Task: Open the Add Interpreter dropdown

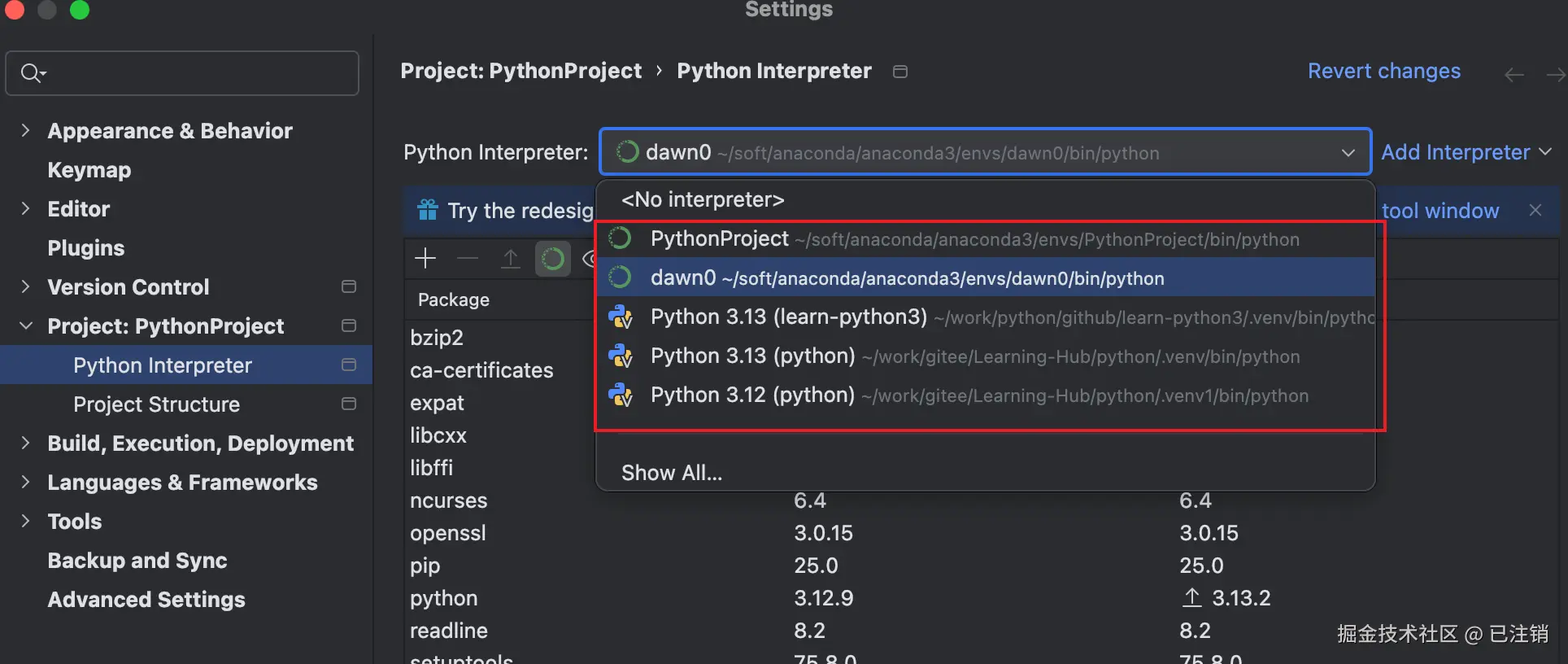Action: tap(1466, 152)
